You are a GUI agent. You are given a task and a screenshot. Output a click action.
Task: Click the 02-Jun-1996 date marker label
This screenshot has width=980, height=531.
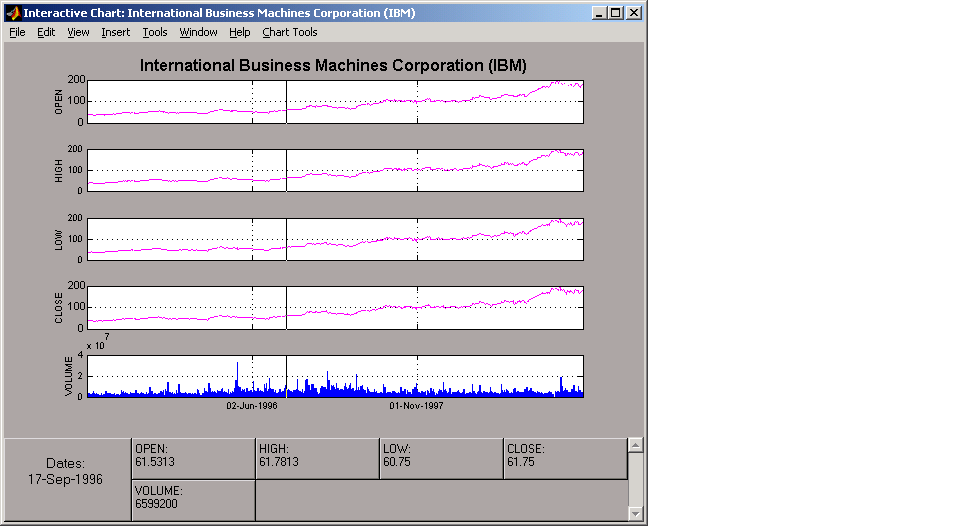251,406
